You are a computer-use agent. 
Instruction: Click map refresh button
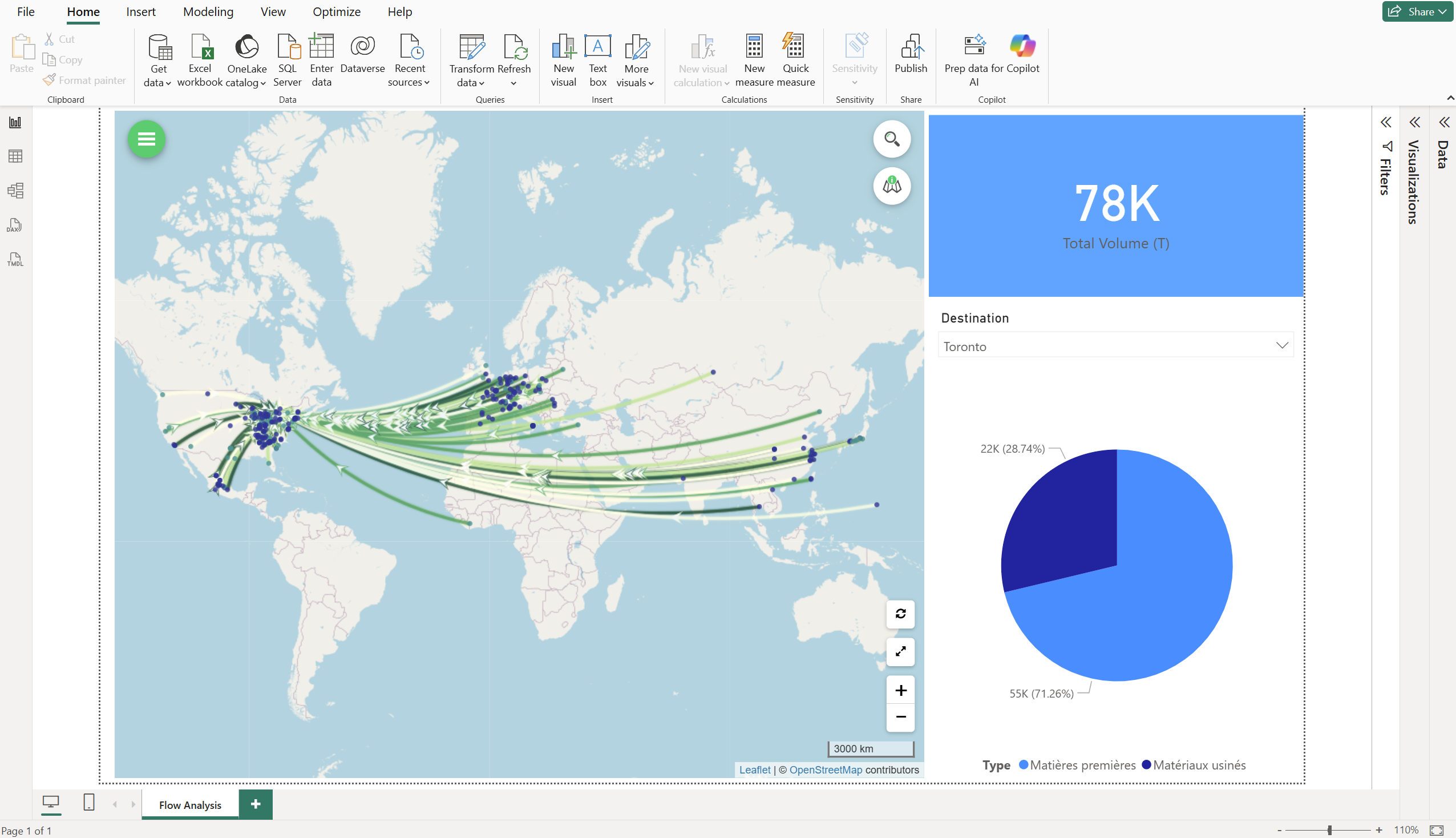(900, 614)
